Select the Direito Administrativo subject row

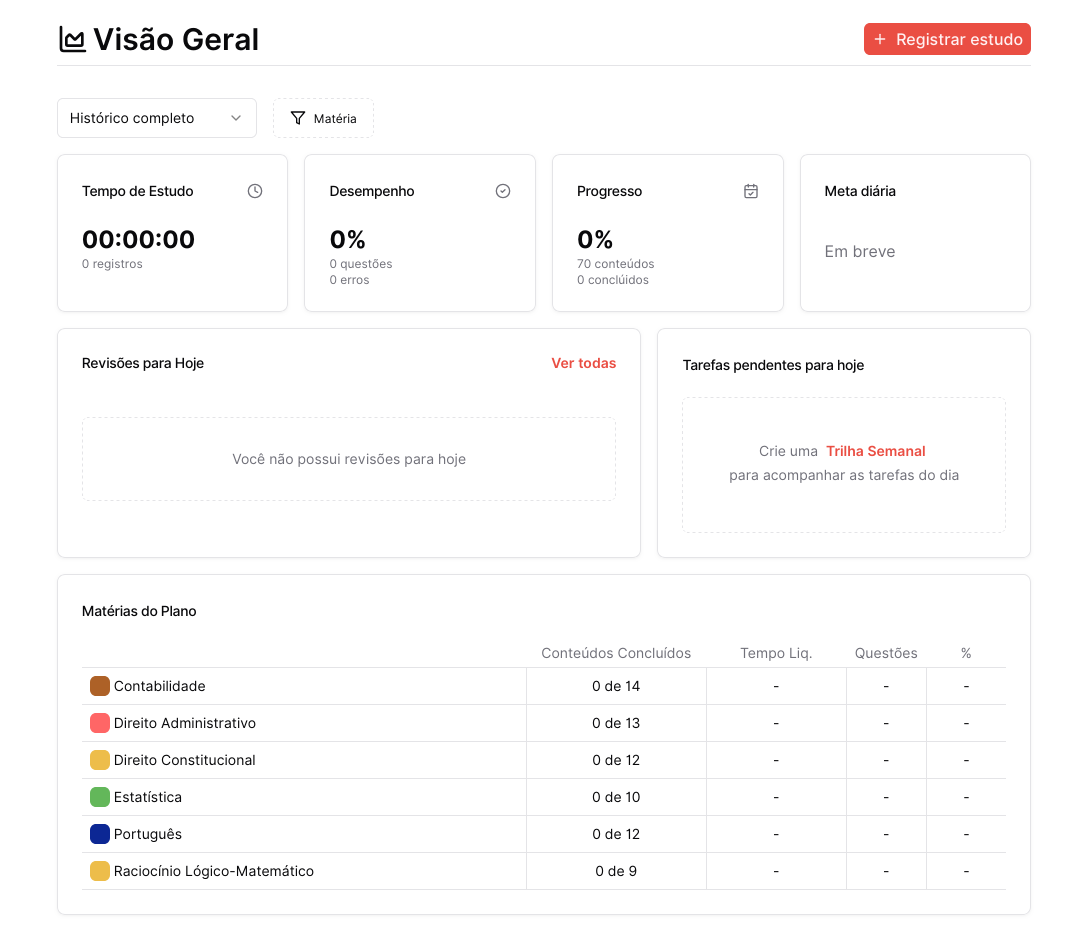185,723
